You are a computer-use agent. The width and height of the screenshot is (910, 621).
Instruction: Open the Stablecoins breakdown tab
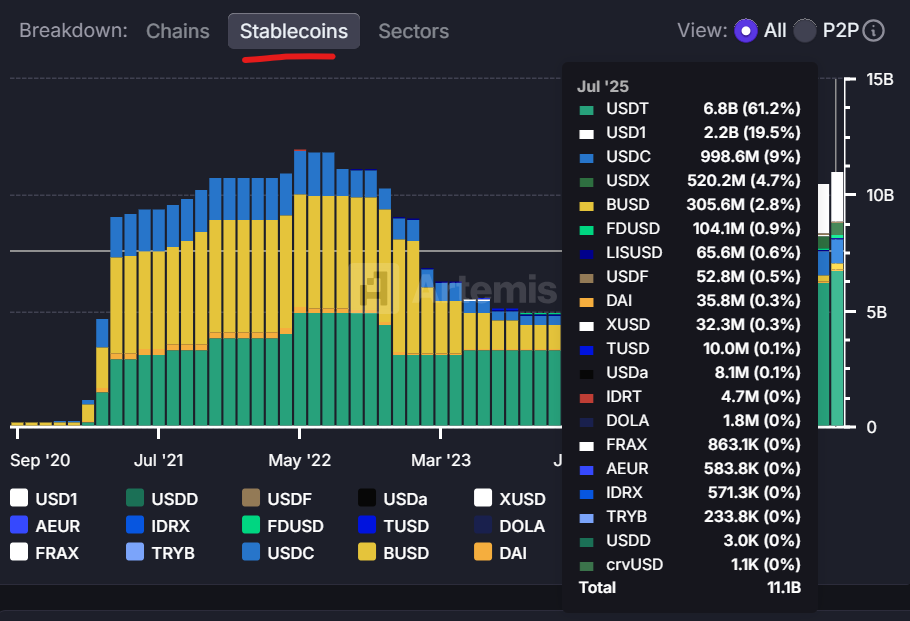pos(294,31)
